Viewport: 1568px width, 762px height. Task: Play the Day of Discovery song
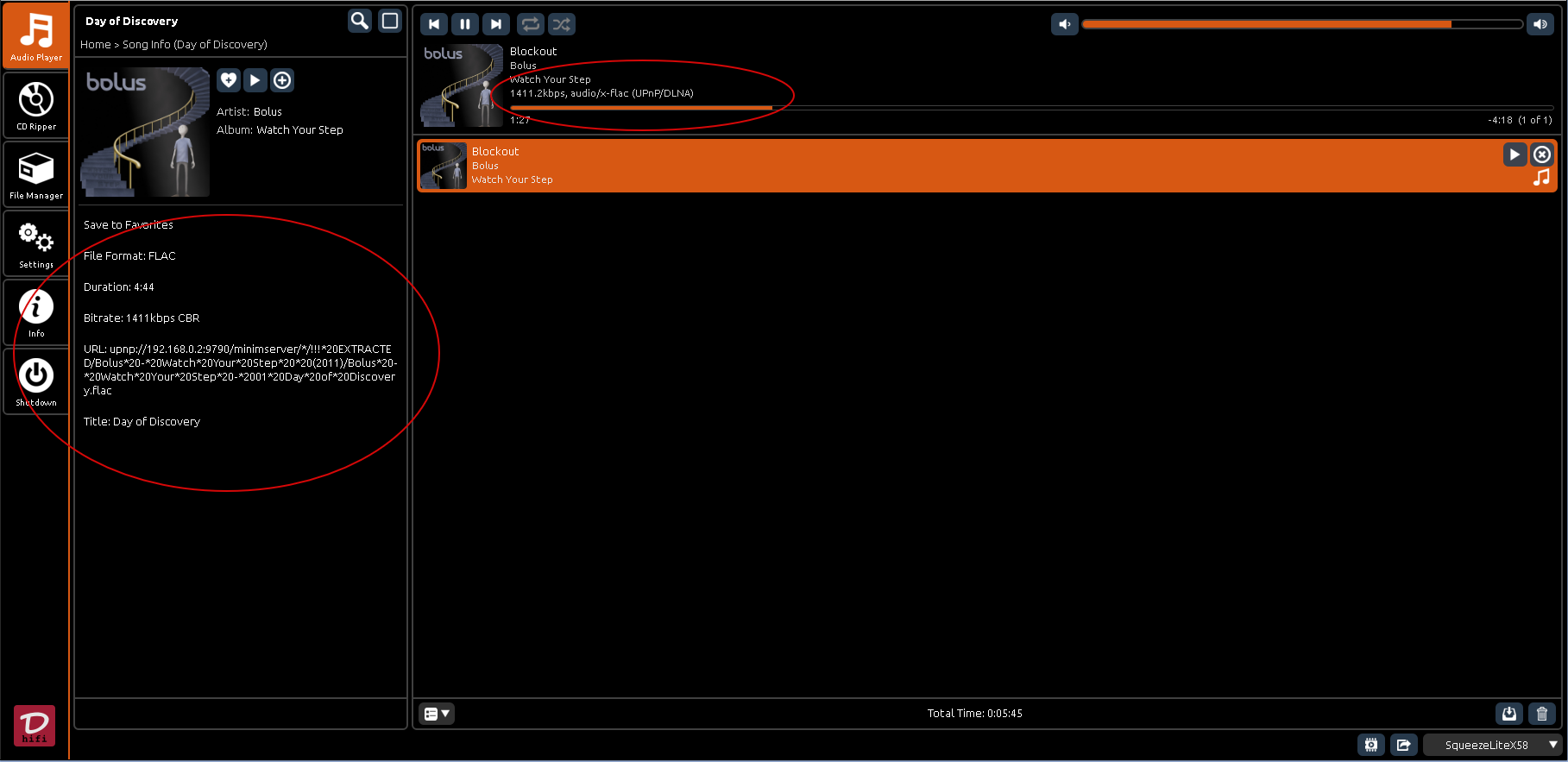click(x=255, y=80)
